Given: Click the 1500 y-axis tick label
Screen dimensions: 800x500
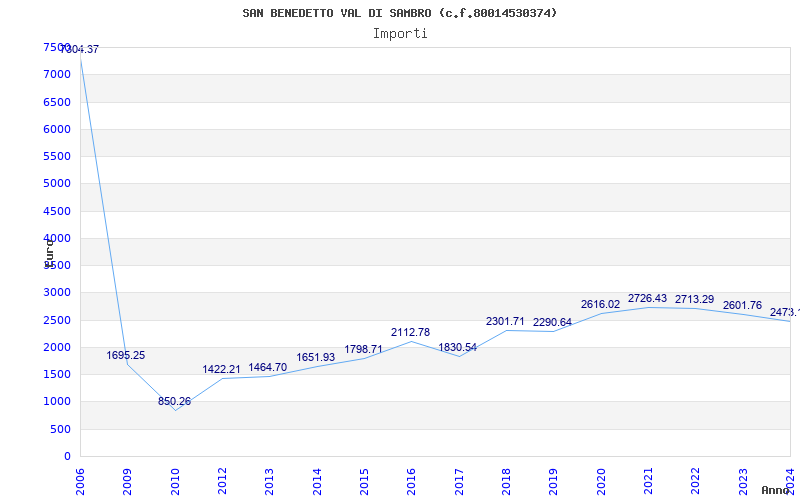Looking at the screenshot, I should click(57, 374).
